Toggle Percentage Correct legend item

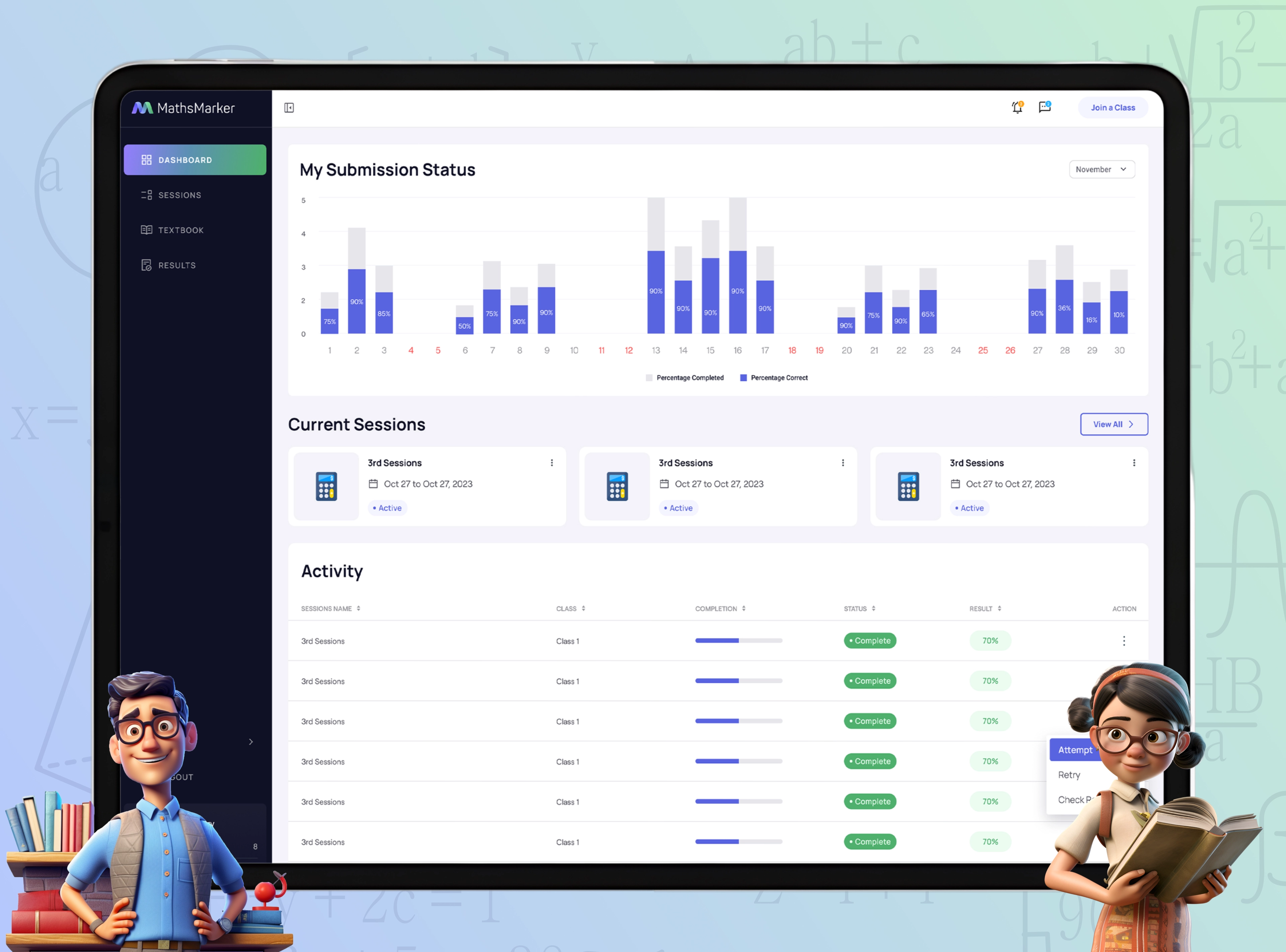[774, 378]
